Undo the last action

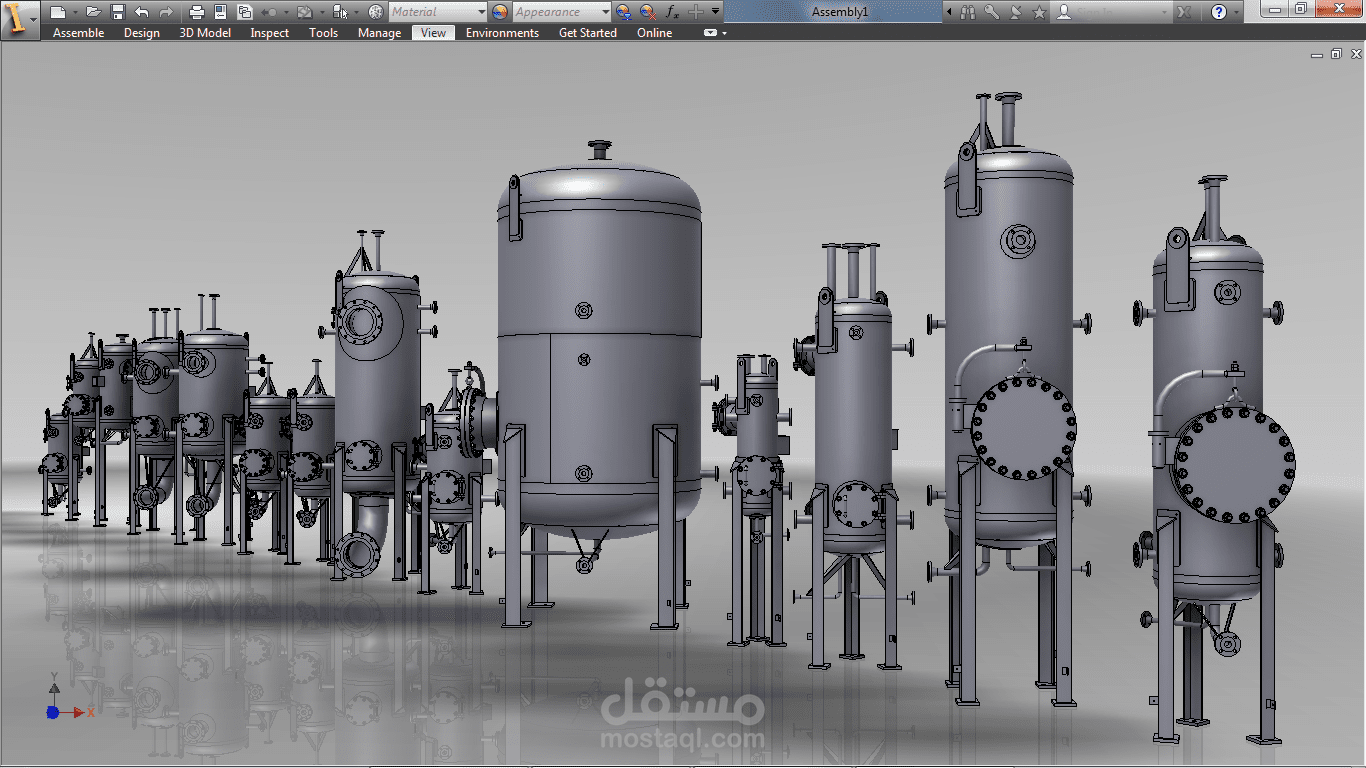pos(142,12)
